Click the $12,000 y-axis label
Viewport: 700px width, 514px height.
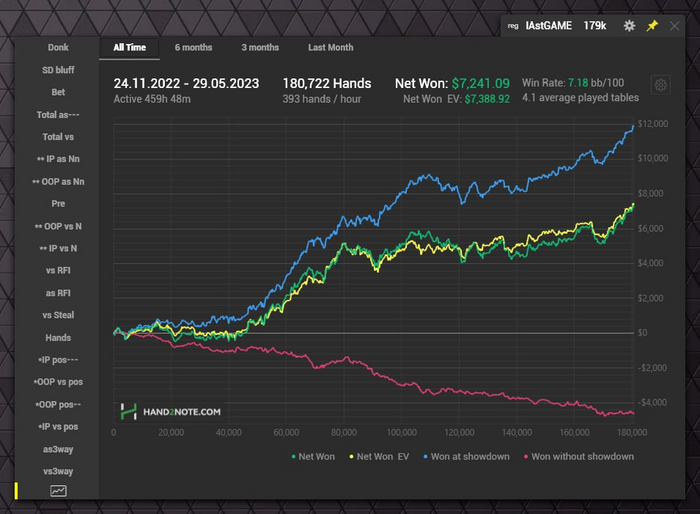653,124
